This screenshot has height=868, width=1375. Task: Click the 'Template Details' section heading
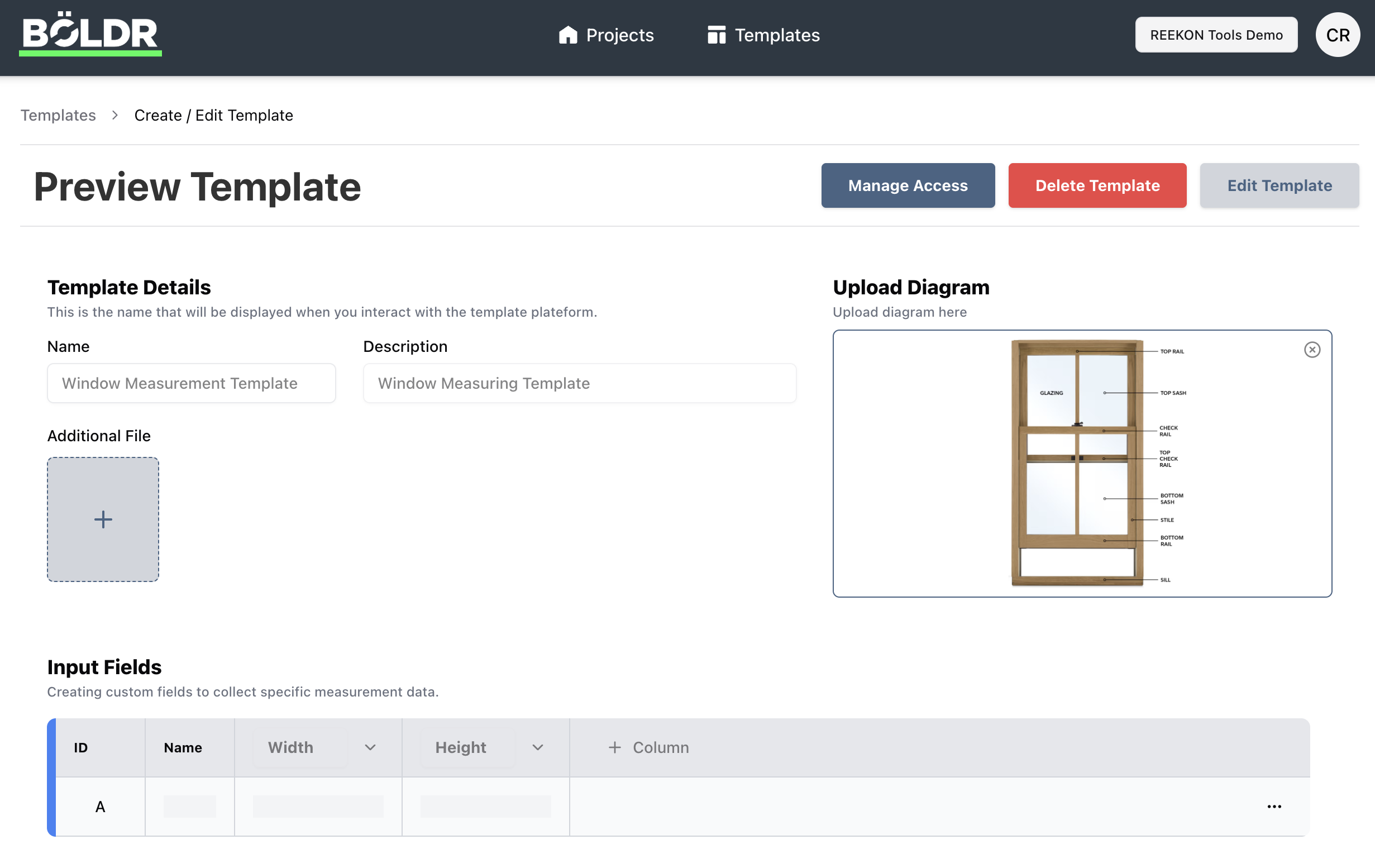[x=129, y=287]
